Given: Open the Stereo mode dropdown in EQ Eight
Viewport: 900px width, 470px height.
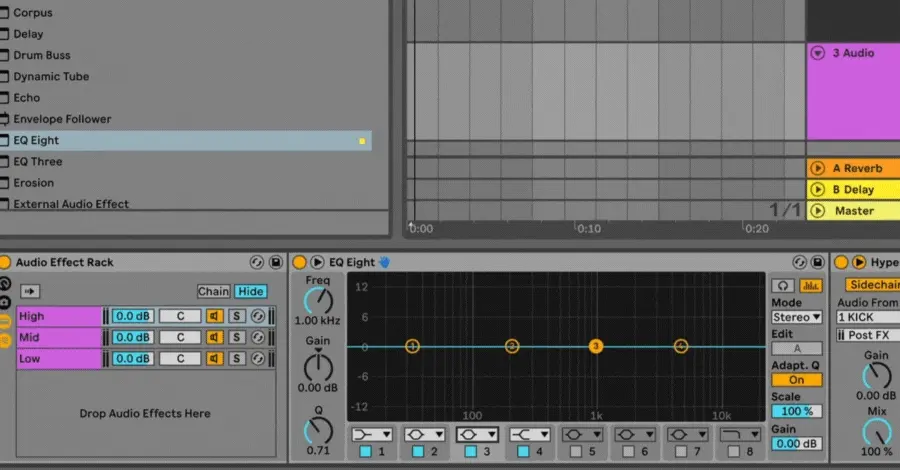Looking at the screenshot, I should [797, 317].
